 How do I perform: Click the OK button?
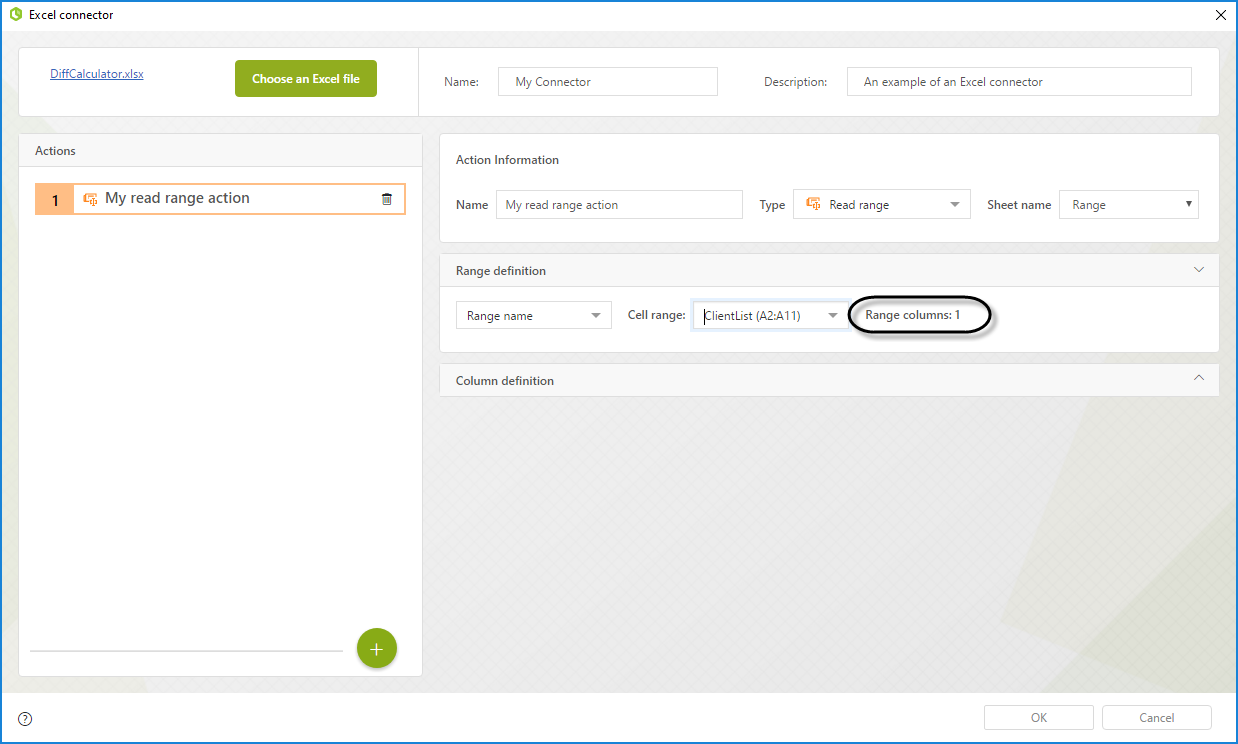[1038, 717]
